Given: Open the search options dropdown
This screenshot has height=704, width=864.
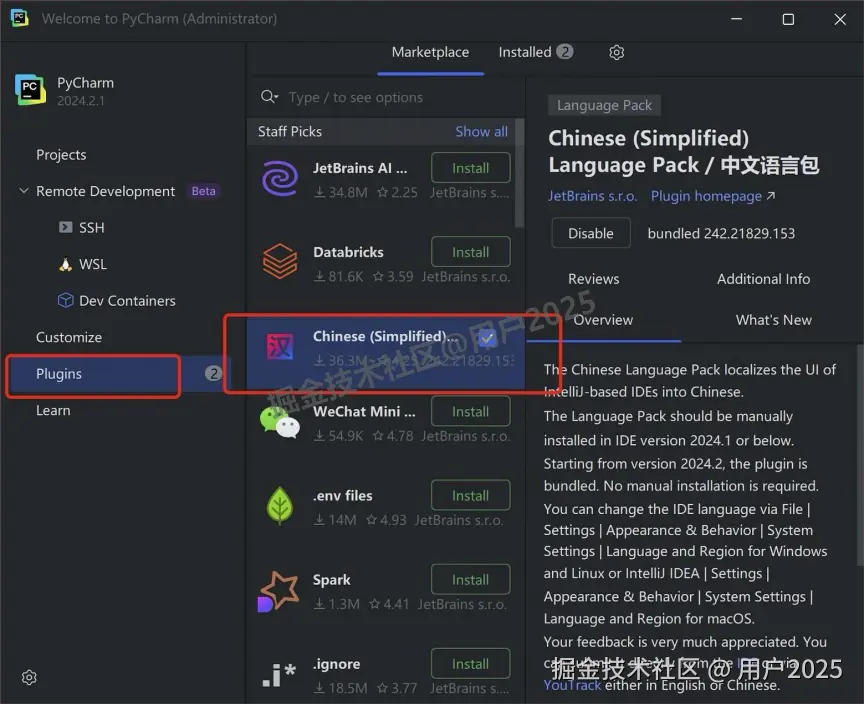Looking at the screenshot, I should pyautogui.click(x=276, y=98).
